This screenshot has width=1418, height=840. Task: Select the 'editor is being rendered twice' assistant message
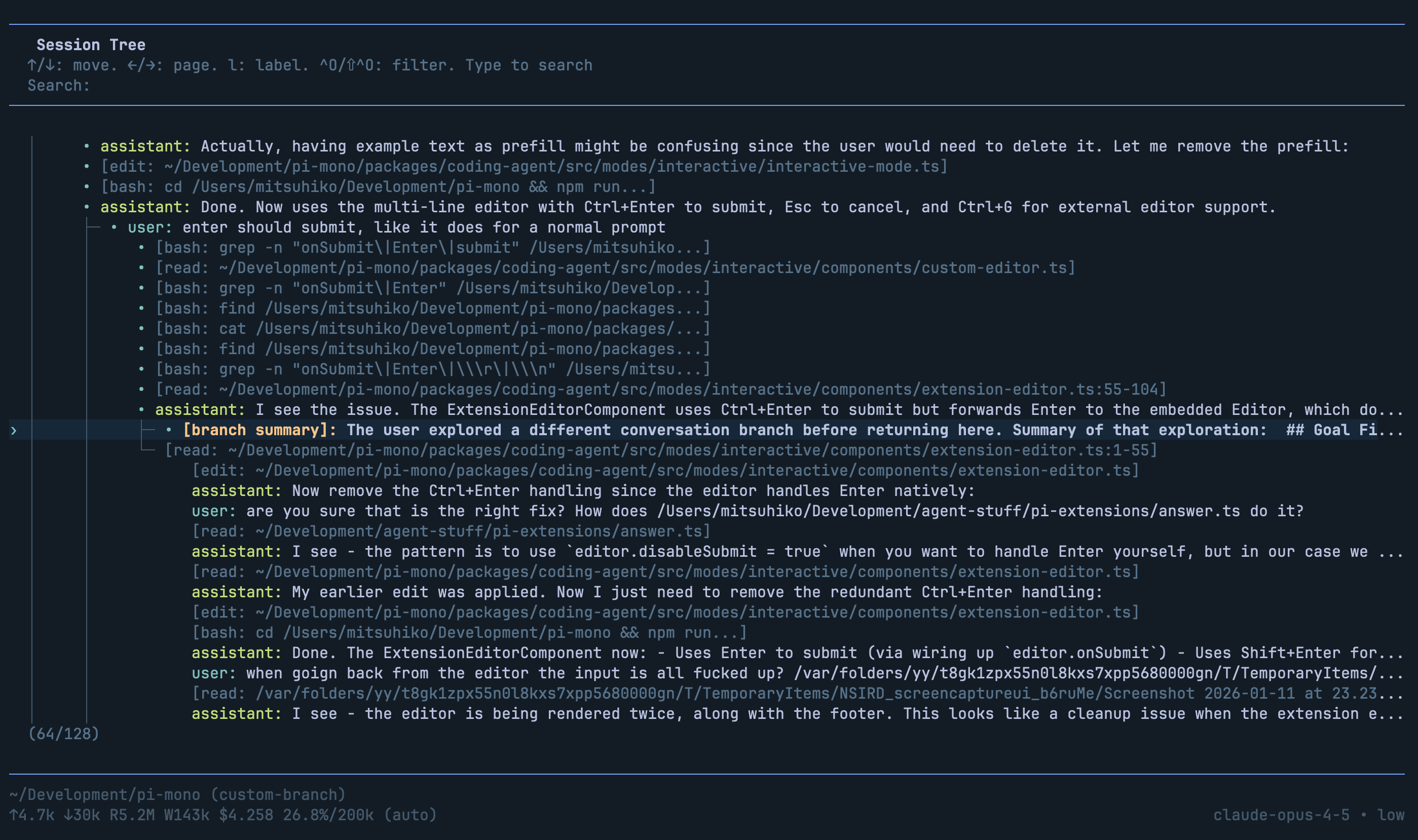[793, 714]
